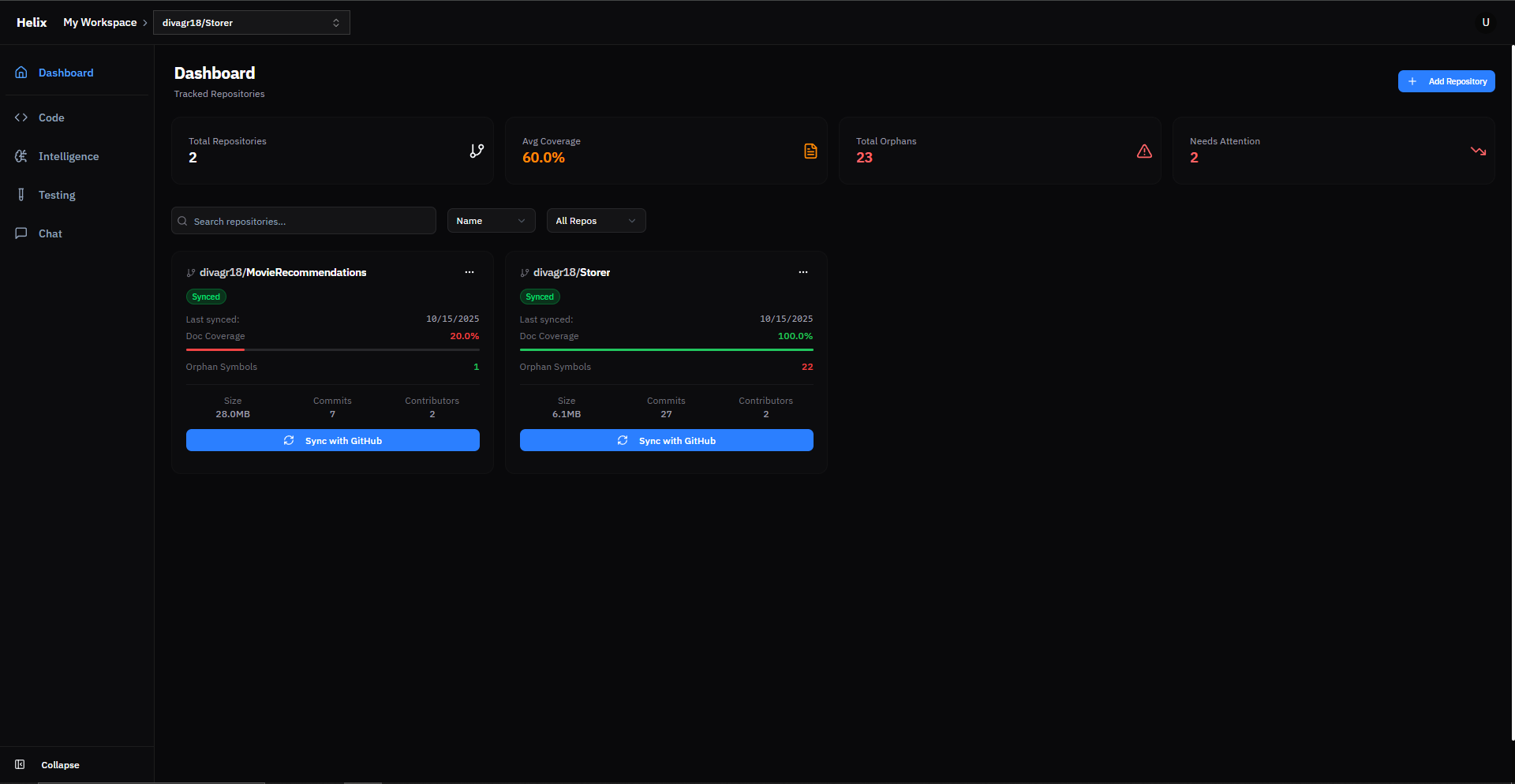
Task: Click the 6.1MB size value
Action: pos(567,414)
